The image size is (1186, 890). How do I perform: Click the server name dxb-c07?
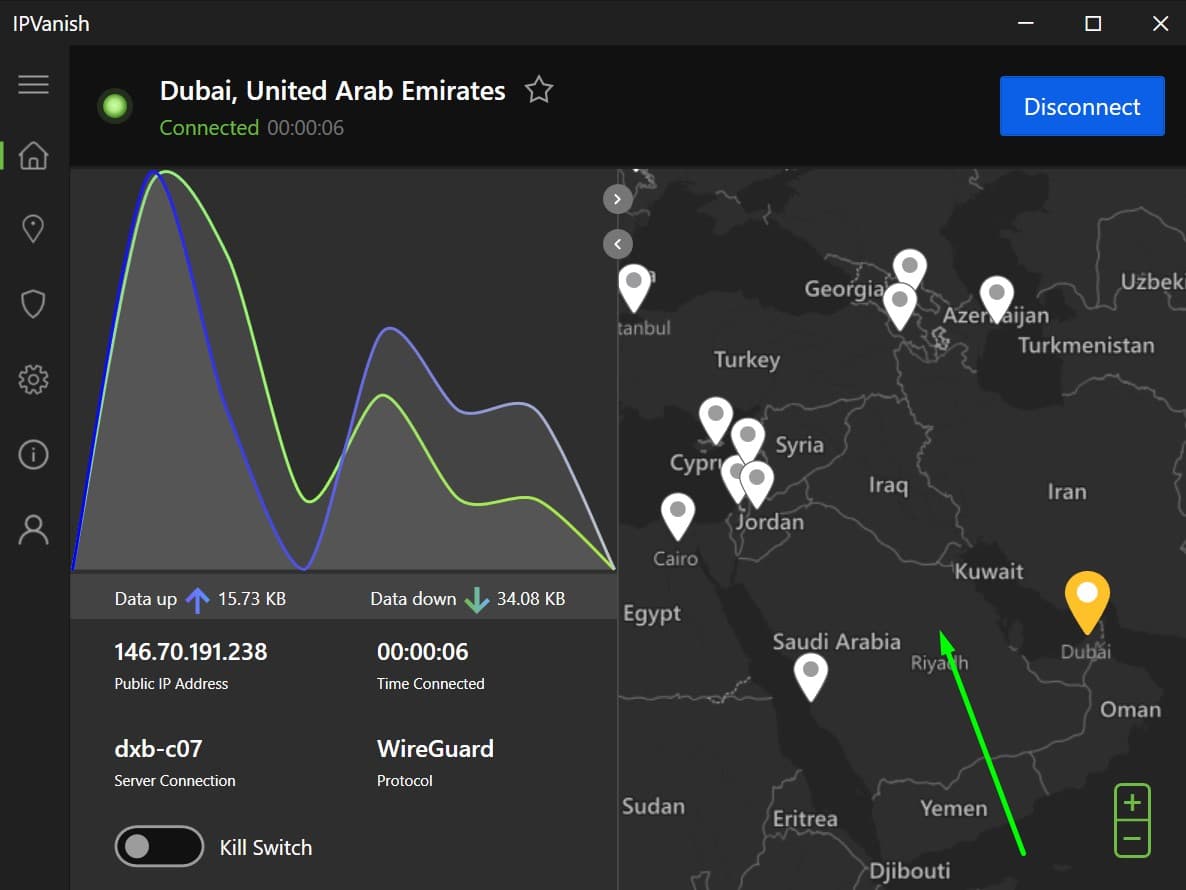click(x=158, y=749)
